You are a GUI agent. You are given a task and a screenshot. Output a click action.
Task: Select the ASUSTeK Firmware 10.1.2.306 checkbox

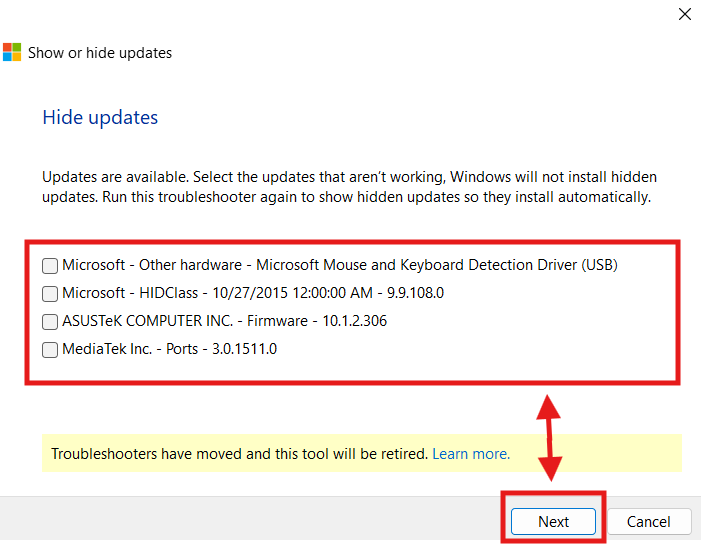pos(50,321)
